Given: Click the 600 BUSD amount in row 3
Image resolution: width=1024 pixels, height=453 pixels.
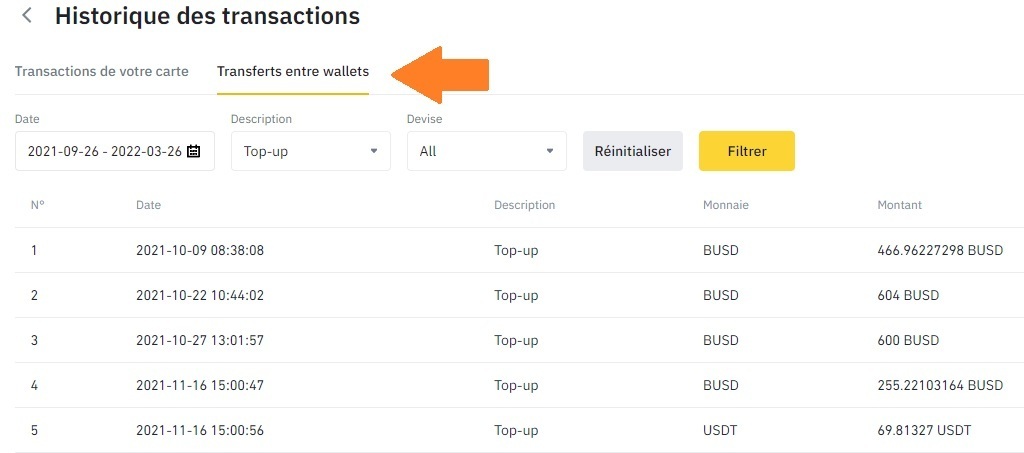Looking at the screenshot, I should [908, 340].
